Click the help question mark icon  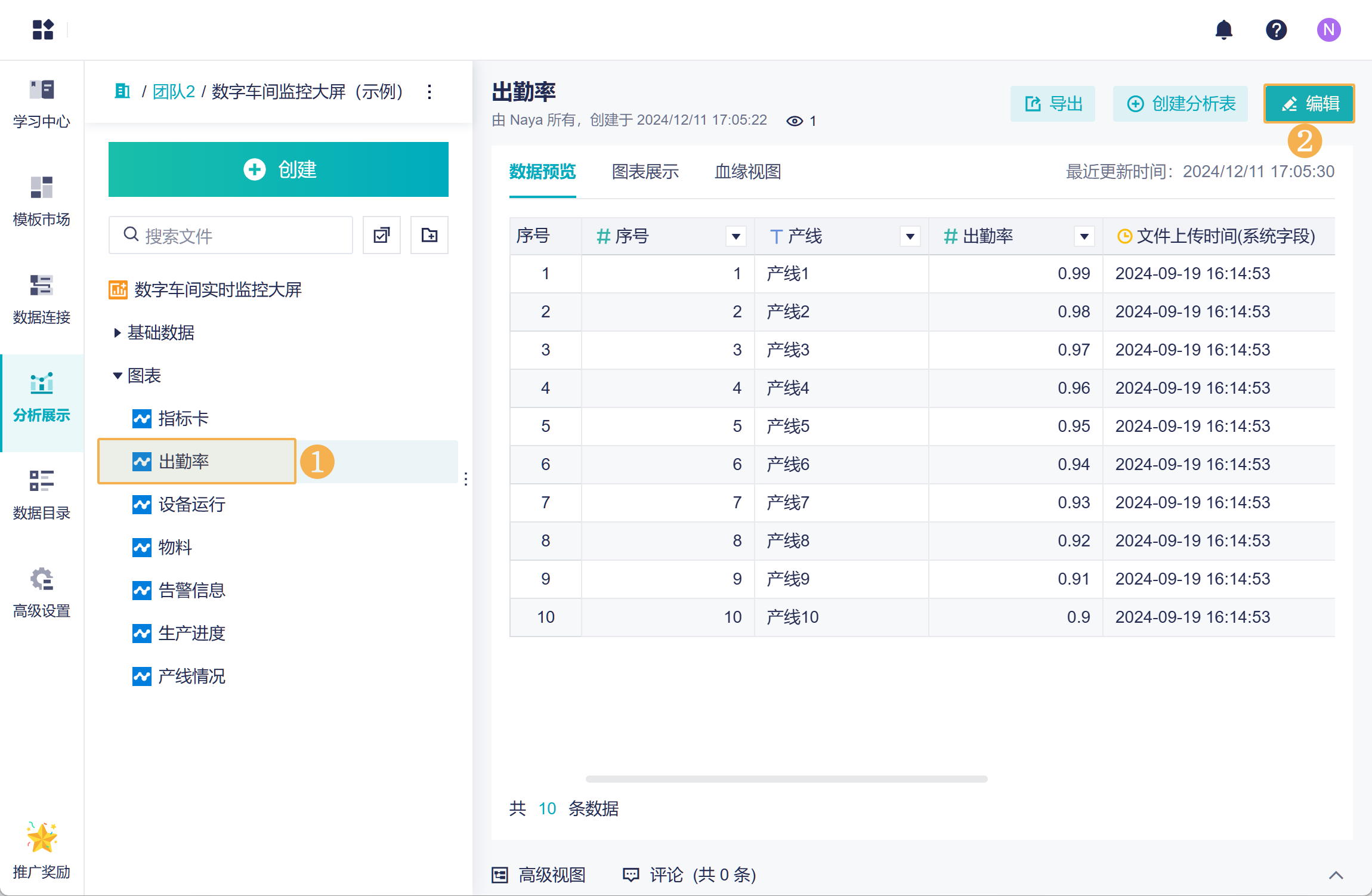tap(1276, 30)
